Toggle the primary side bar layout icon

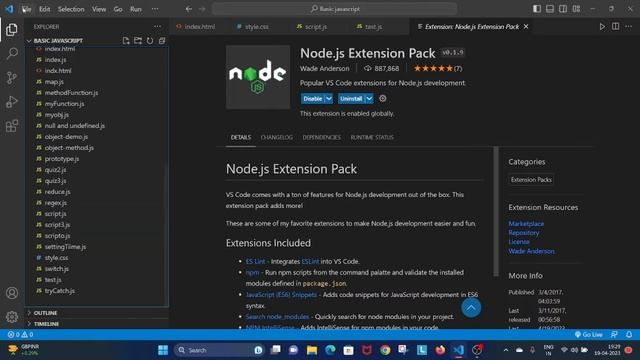pyautogui.click(x=537, y=9)
